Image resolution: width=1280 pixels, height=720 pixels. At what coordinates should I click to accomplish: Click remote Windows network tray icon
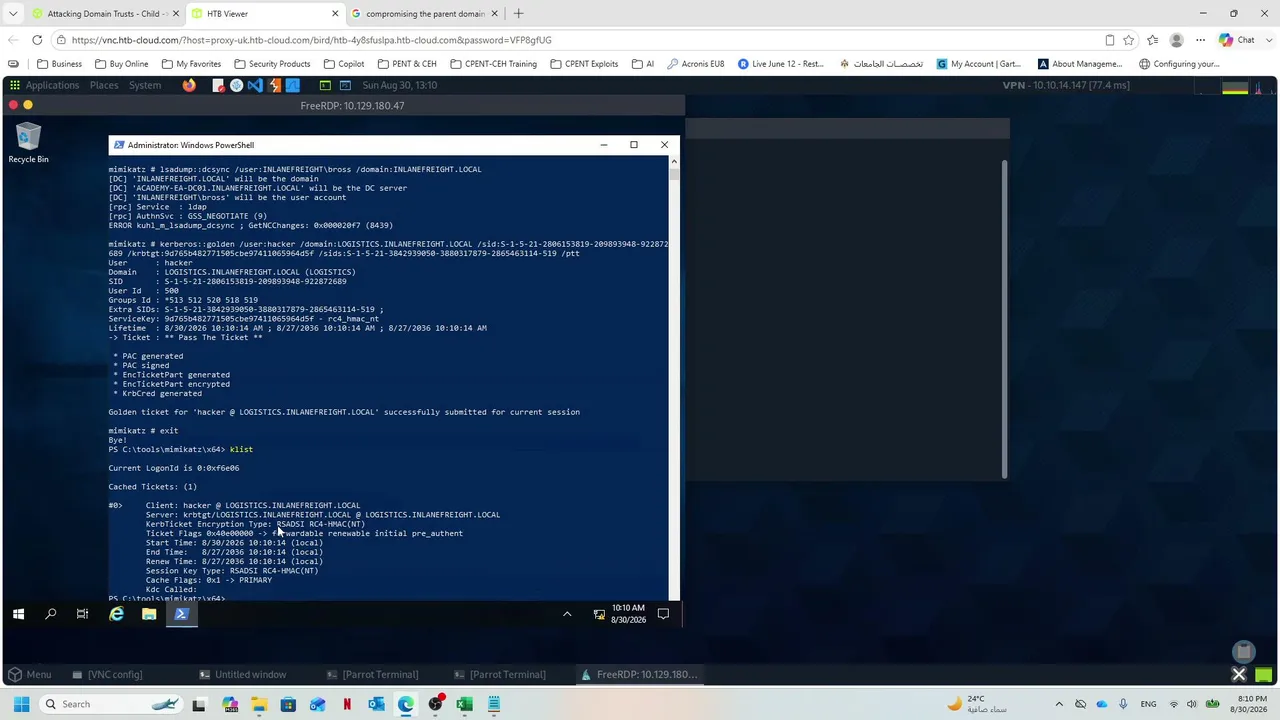(x=599, y=614)
